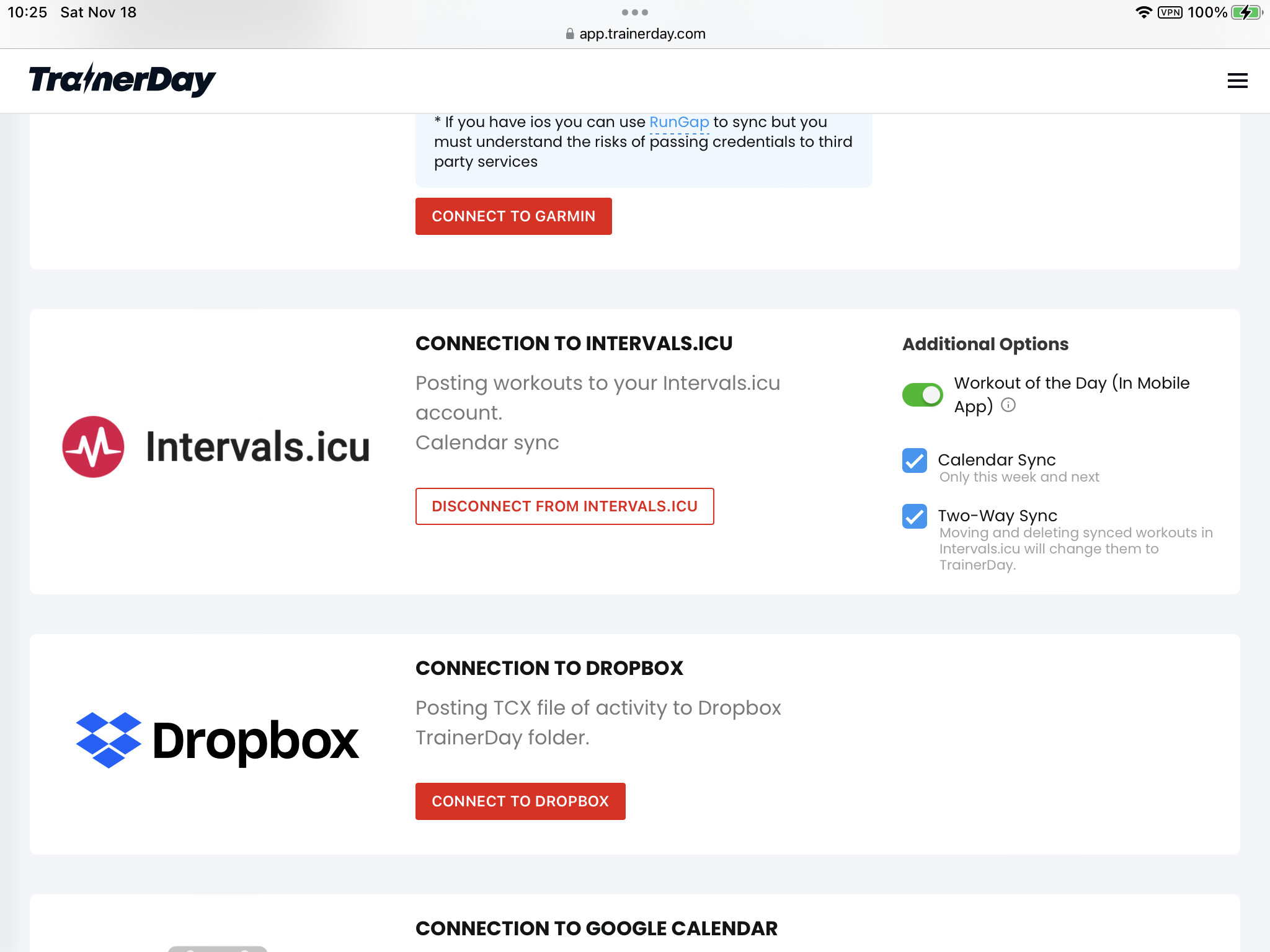Tap the Safari three-dot multitasking indicator

point(634,12)
